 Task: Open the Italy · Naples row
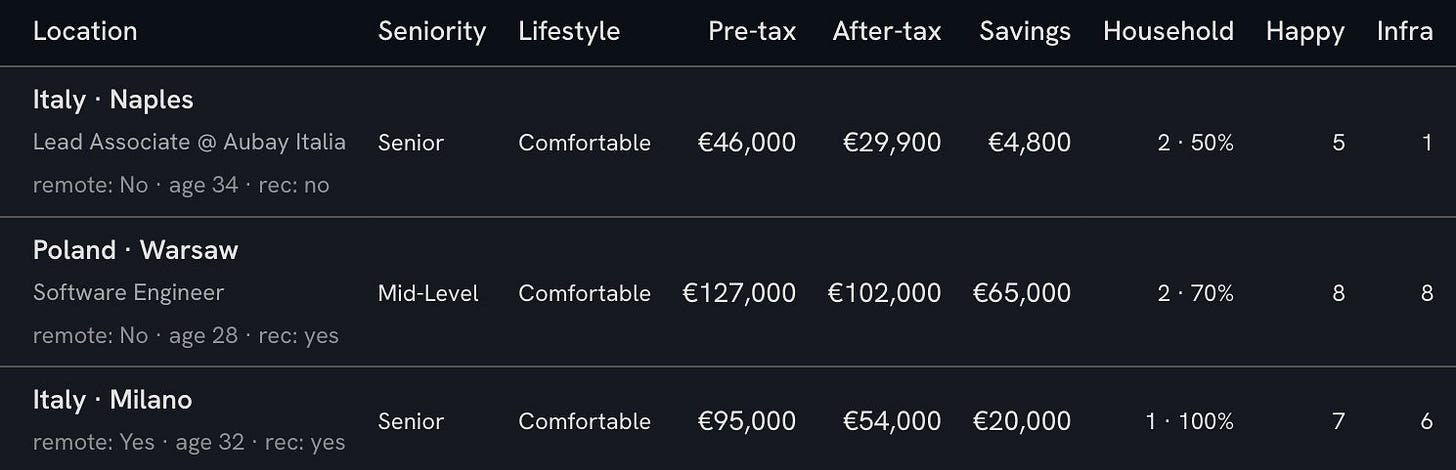(x=728, y=142)
